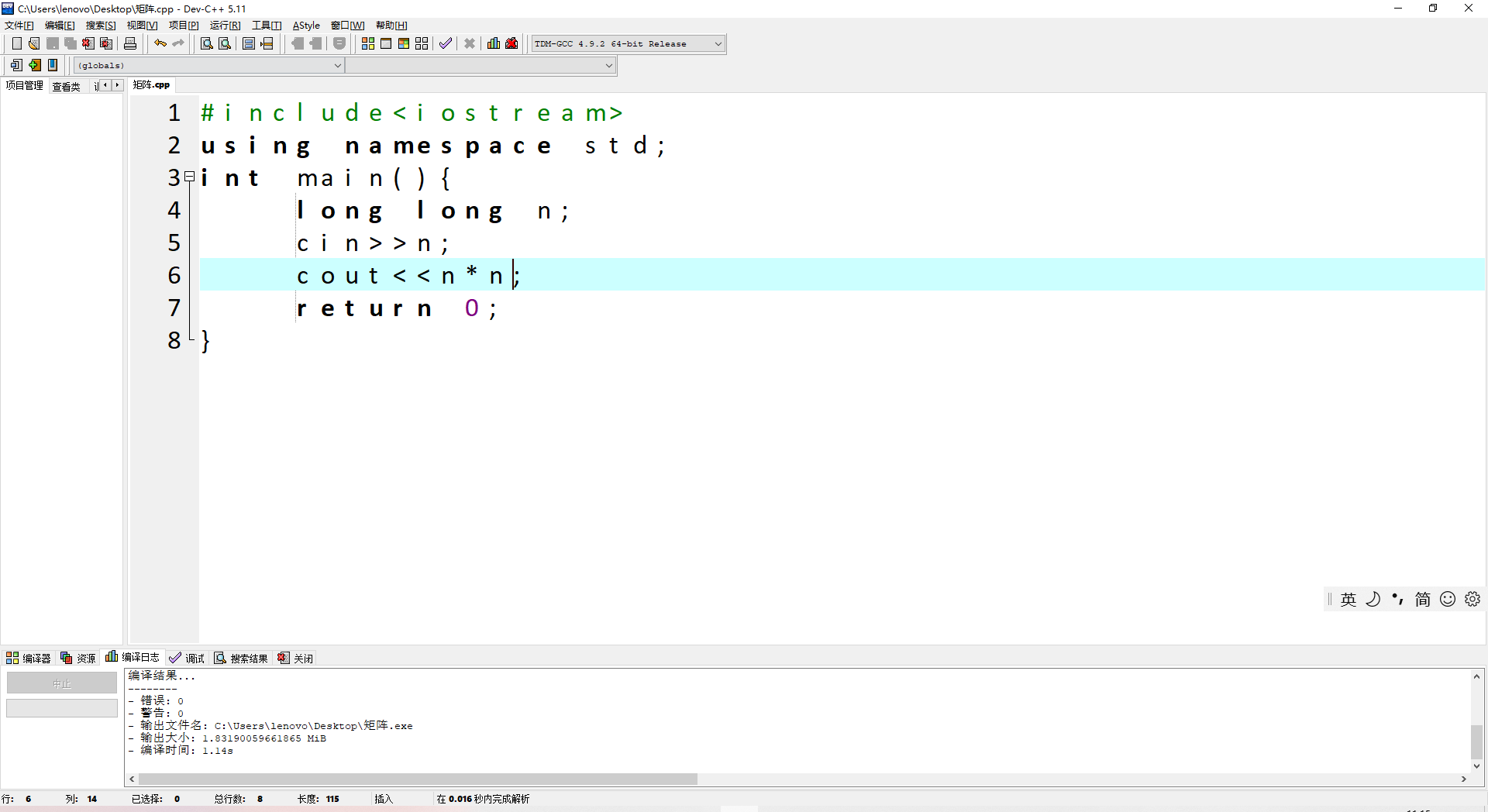Toggle IME 简 simplified/traditional mode
Image resolution: width=1488 pixels, height=812 pixels.
coord(1422,599)
